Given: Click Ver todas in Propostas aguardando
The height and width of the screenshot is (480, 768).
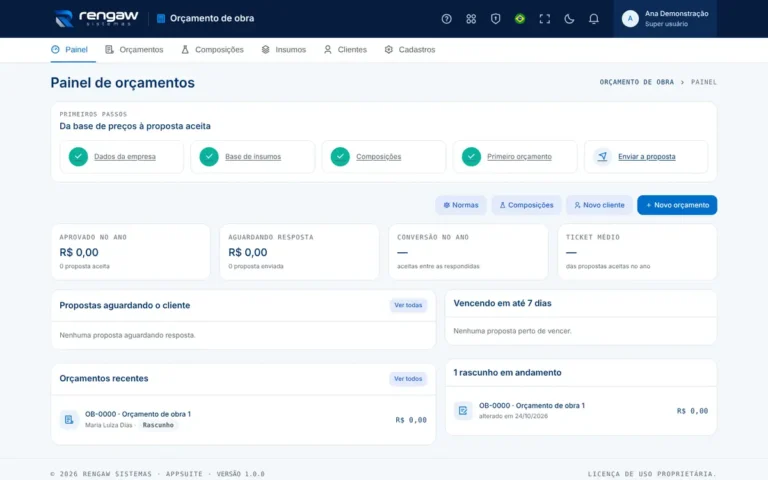Looking at the screenshot, I should (x=408, y=305).
